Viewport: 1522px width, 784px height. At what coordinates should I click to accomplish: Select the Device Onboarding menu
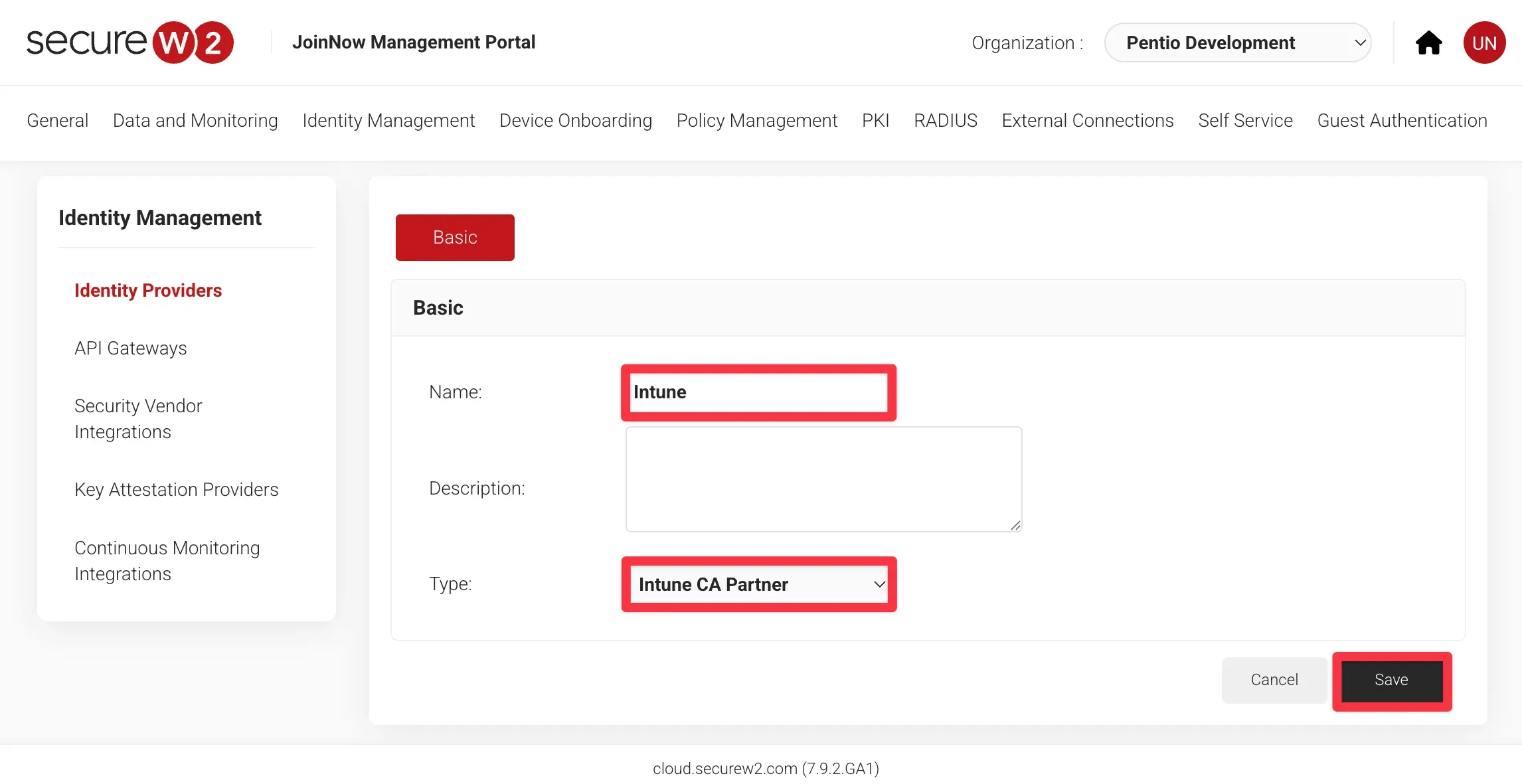coord(575,120)
